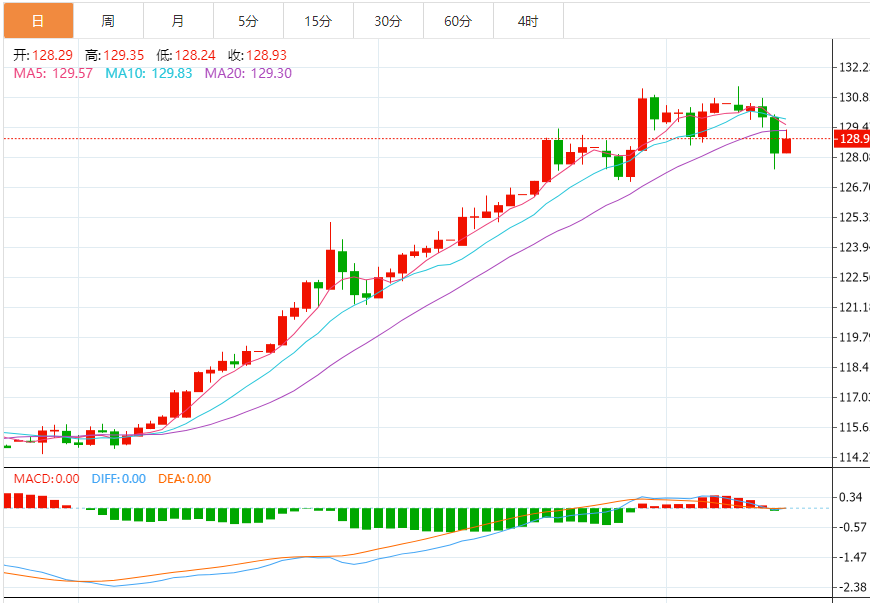Click the last red candlestick on the chart
The width and height of the screenshot is (870, 603).
(x=786, y=145)
